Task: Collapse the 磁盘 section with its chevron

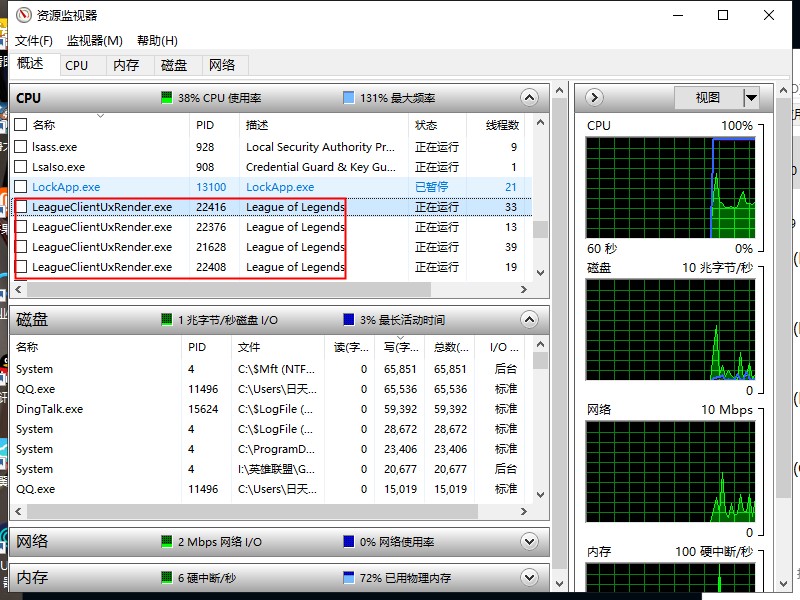Action: [529, 320]
